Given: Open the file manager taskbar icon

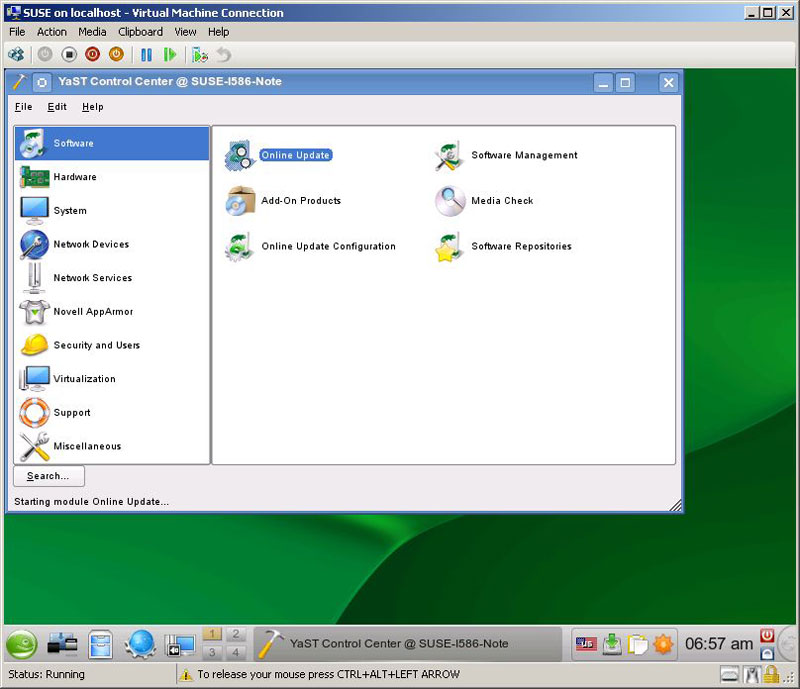Looking at the screenshot, I should [100, 644].
